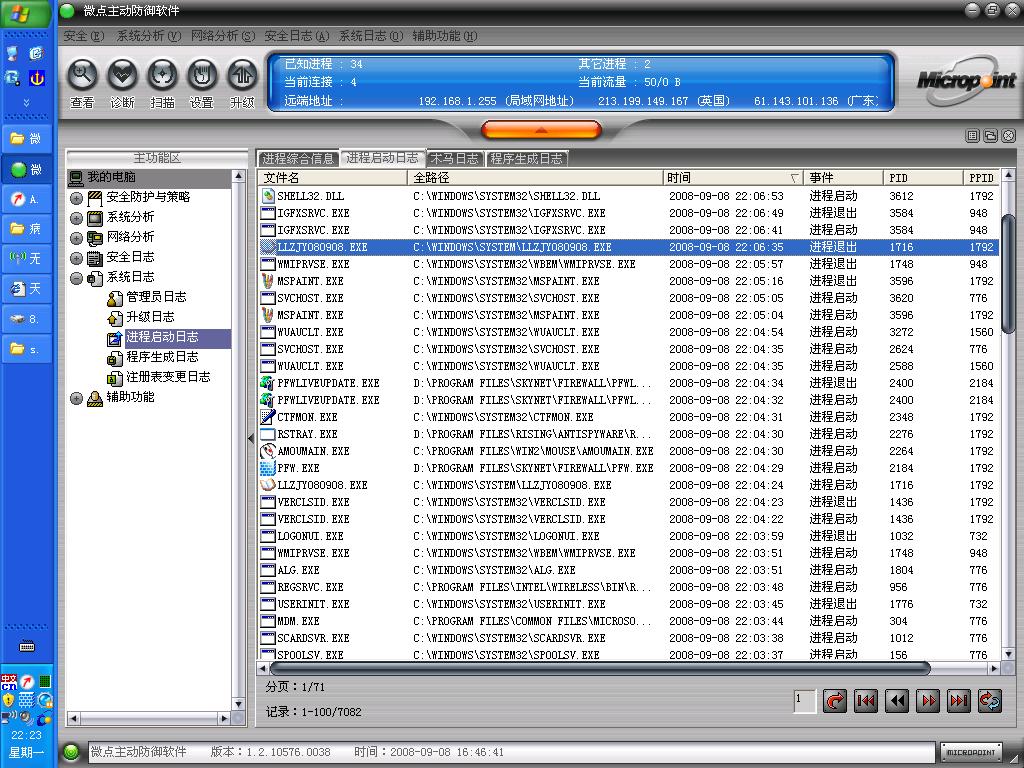Go to last log page button
The image size is (1024, 768).
click(959, 701)
